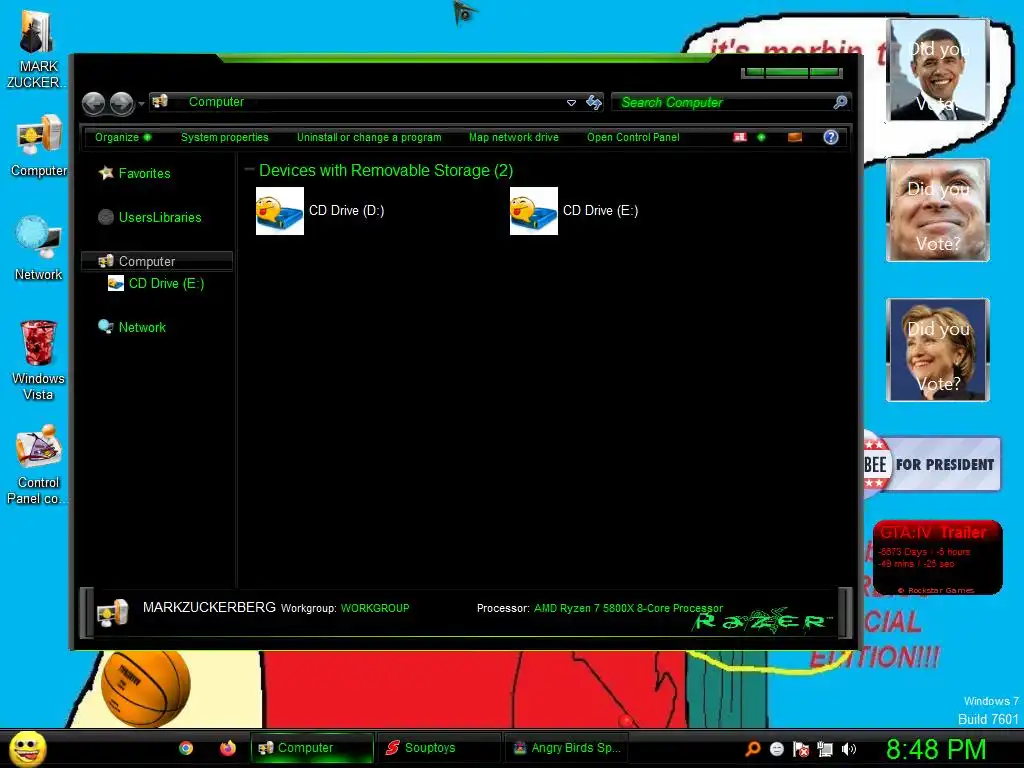Image resolution: width=1024 pixels, height=768 pixels.
Task: Select the CD Drive (E:) icon in main pane
Action: [534, 211]
